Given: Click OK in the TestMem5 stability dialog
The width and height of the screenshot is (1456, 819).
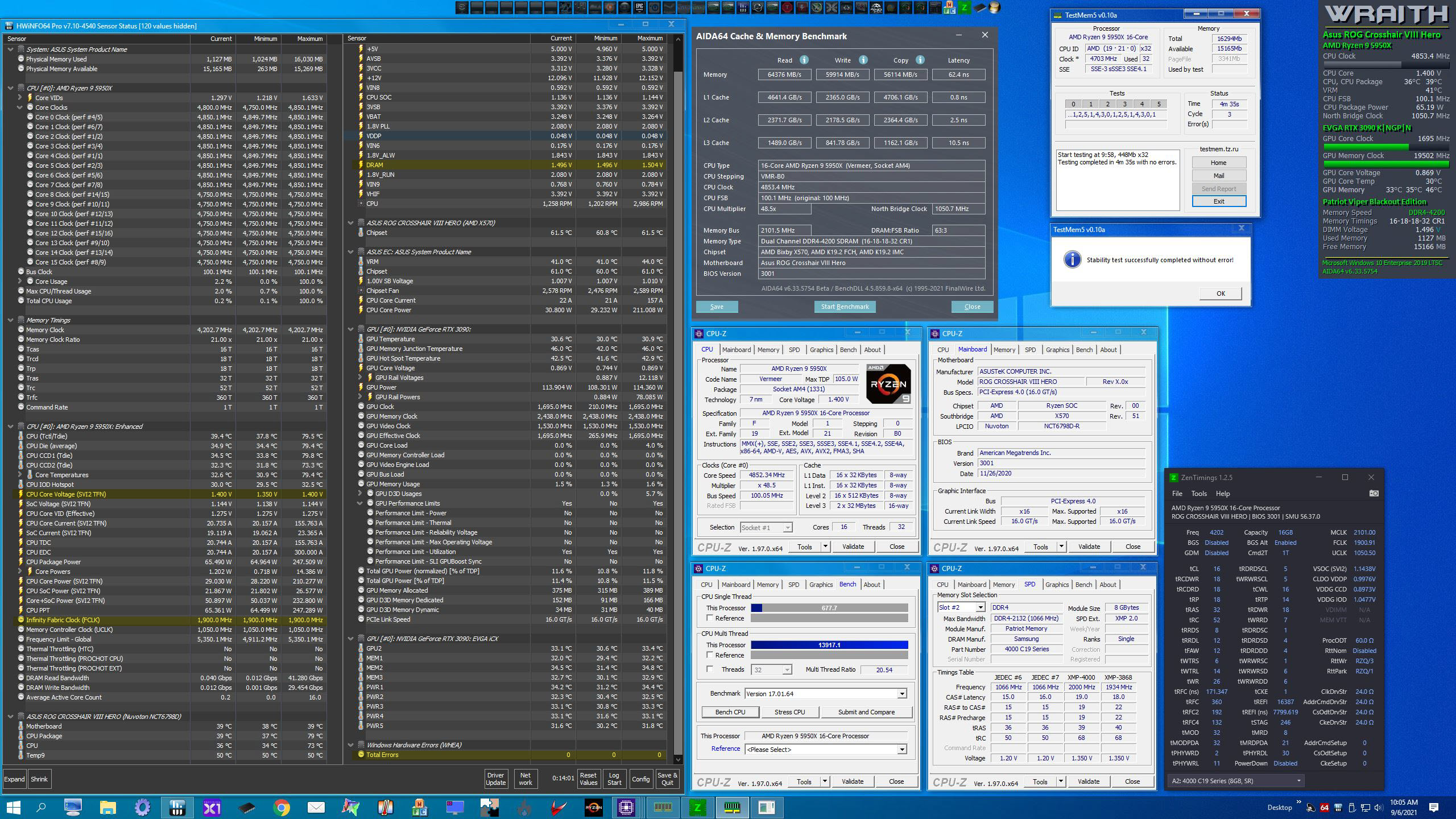Looking at the screenshot, I should click(x=1221, y=293).
